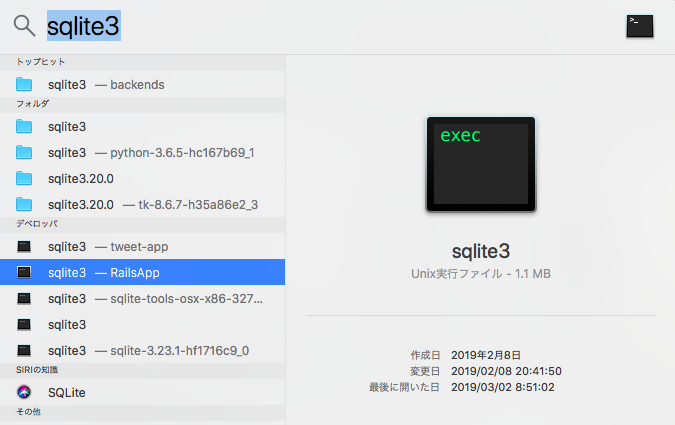This screenshot has height=425, width=675.
Task: Click the folder icon for sqlite3 python-3.6.5
Action: tap(25, 153)
